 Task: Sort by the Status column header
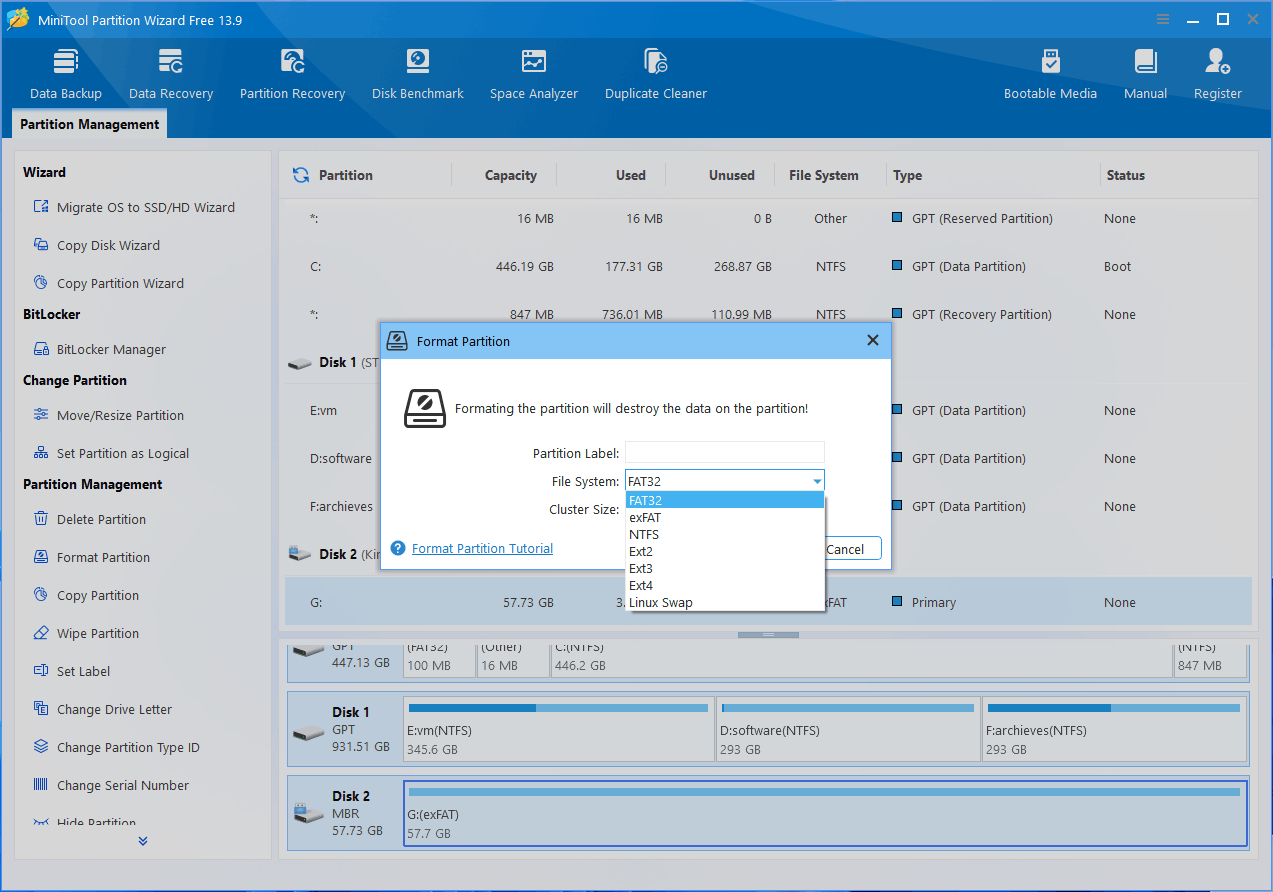[x=1125, y=175]
